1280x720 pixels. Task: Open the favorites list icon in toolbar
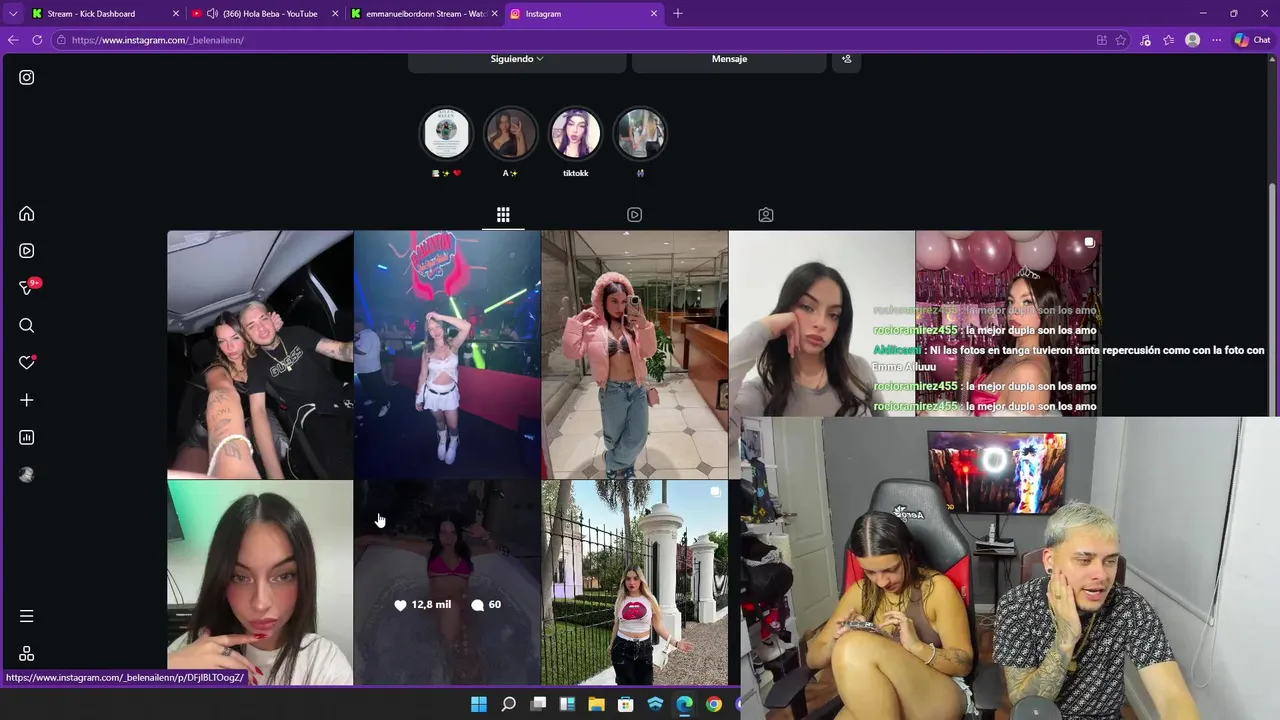tap(1168, 40)
